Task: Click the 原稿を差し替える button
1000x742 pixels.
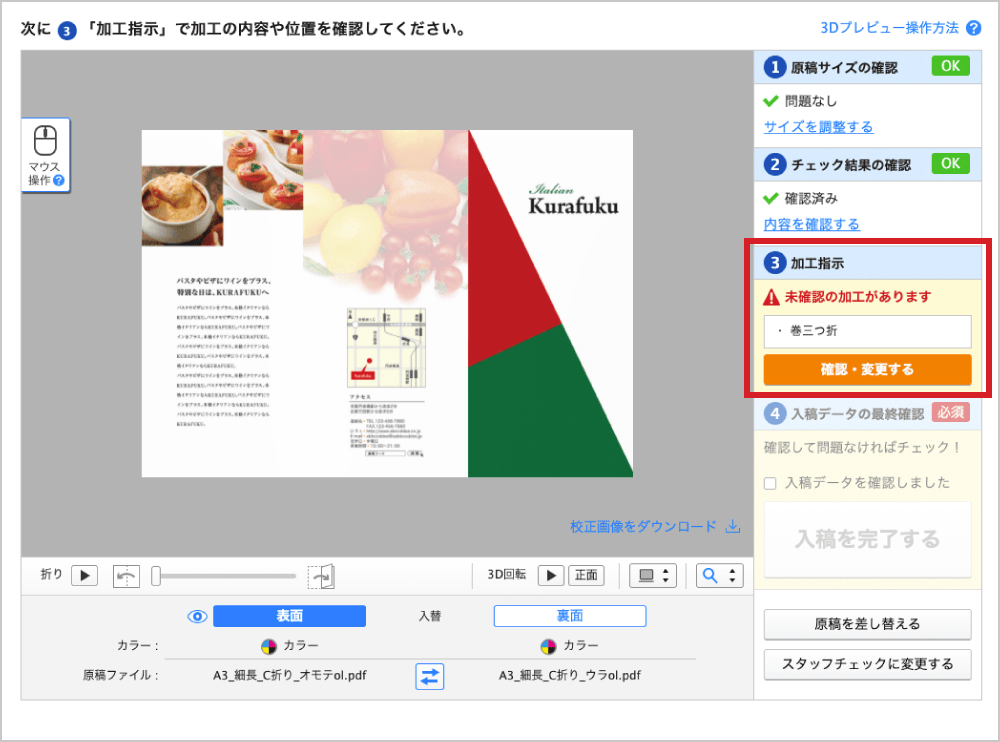Action: click(867, 624)
